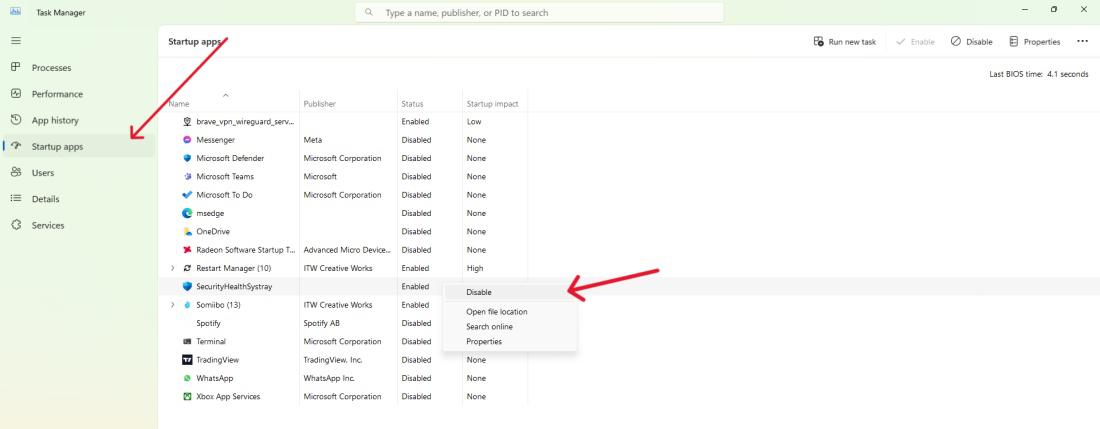Switch to the App history tab
1100x429 pixels.
(79, 120)
